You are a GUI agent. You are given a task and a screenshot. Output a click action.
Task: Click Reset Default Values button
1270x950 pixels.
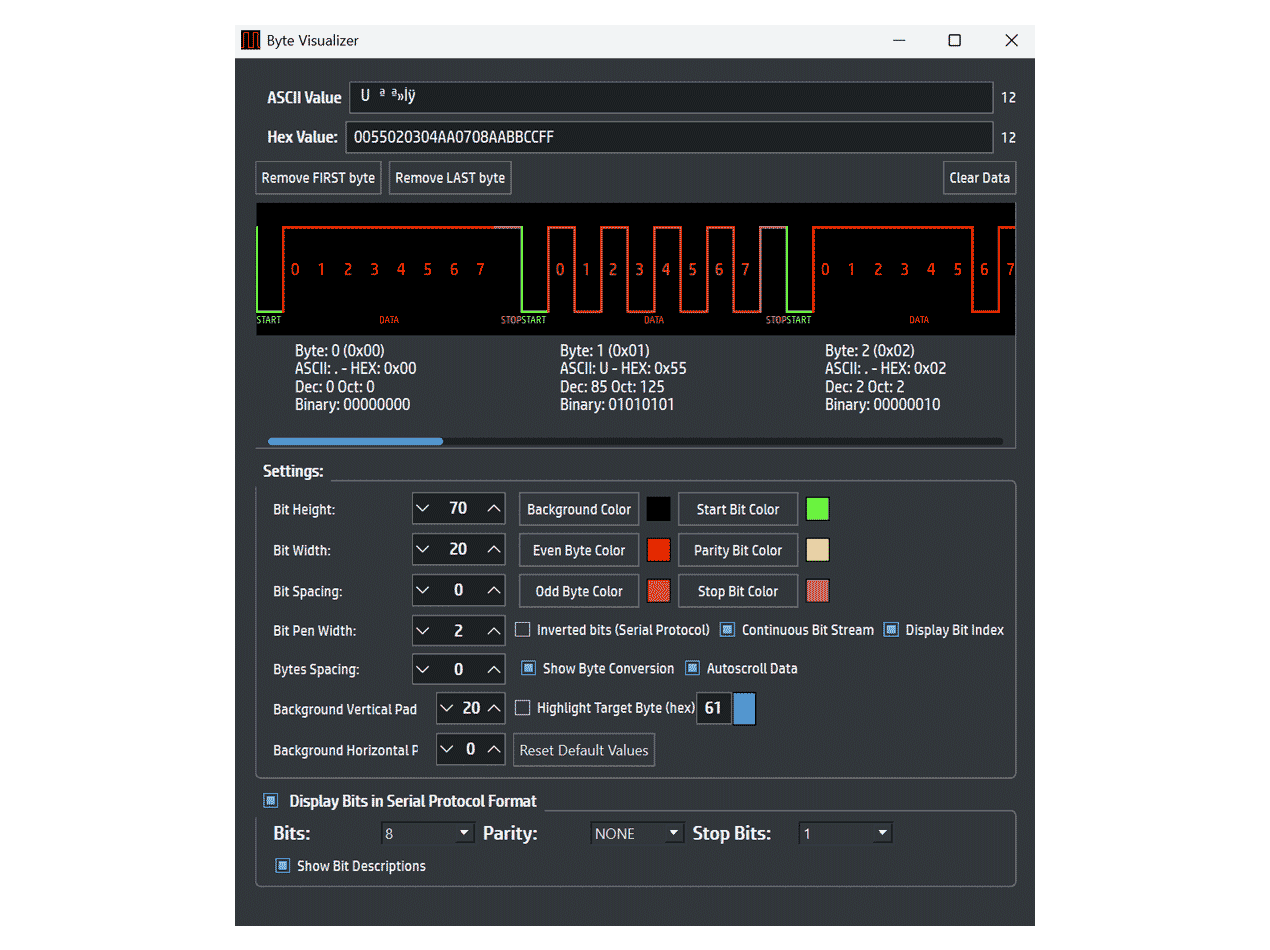(x=584, y=750)
